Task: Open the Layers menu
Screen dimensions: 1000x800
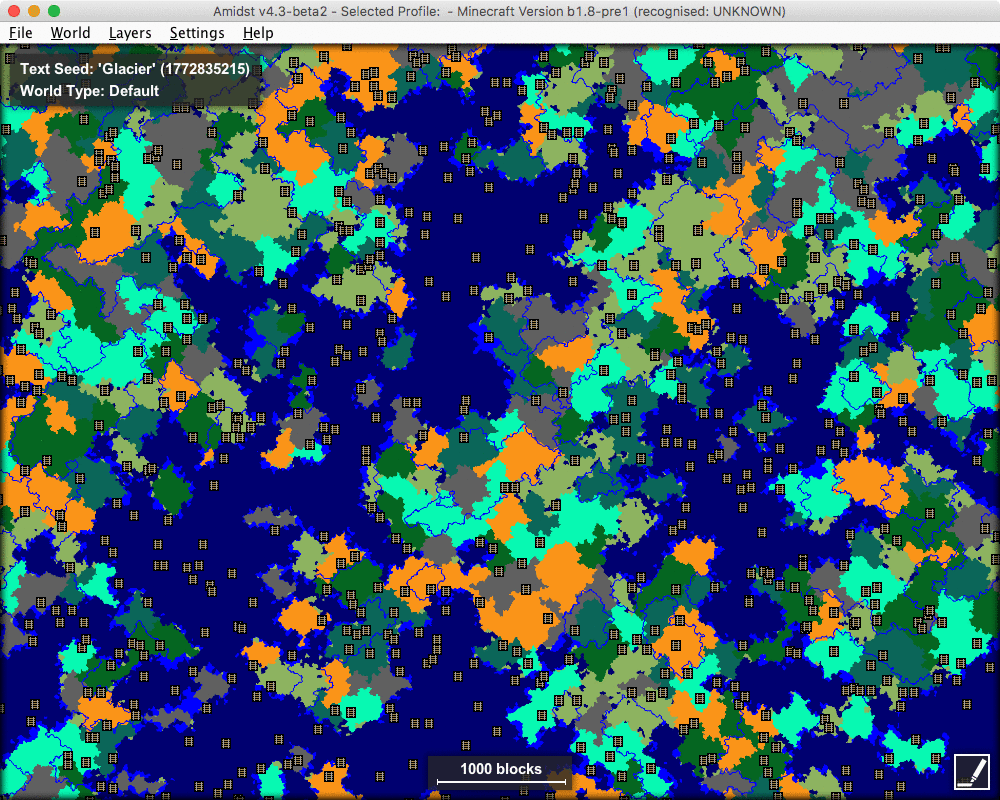Action: pos(130,33)
